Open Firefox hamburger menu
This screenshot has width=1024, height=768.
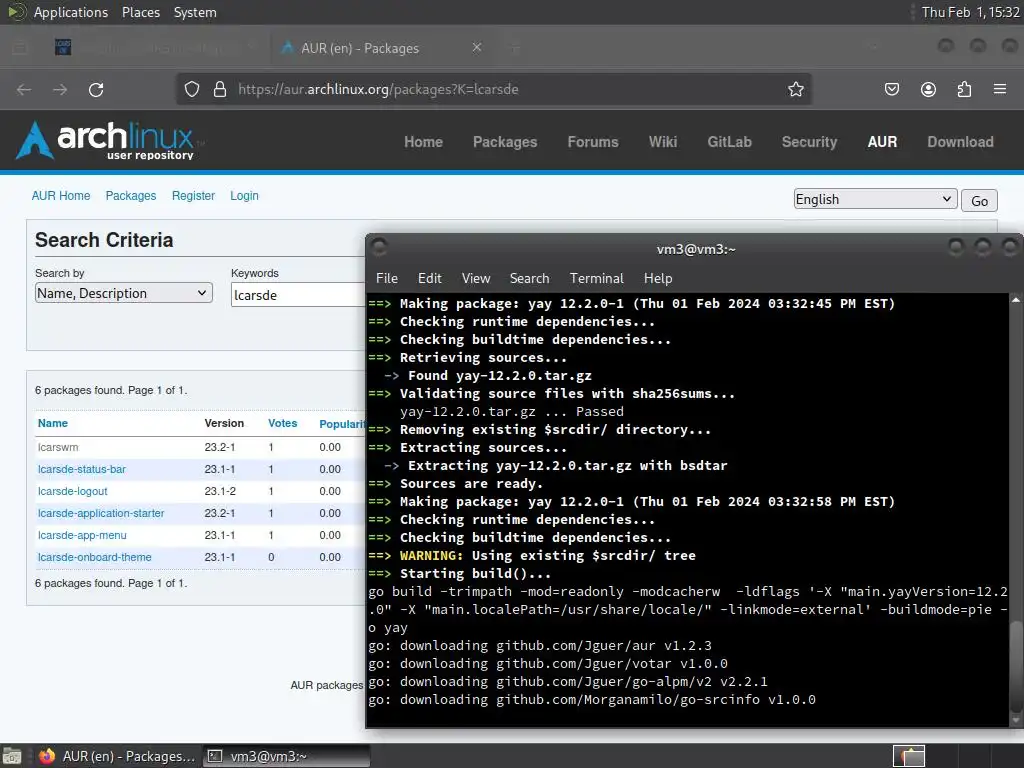pos(1000,89)
